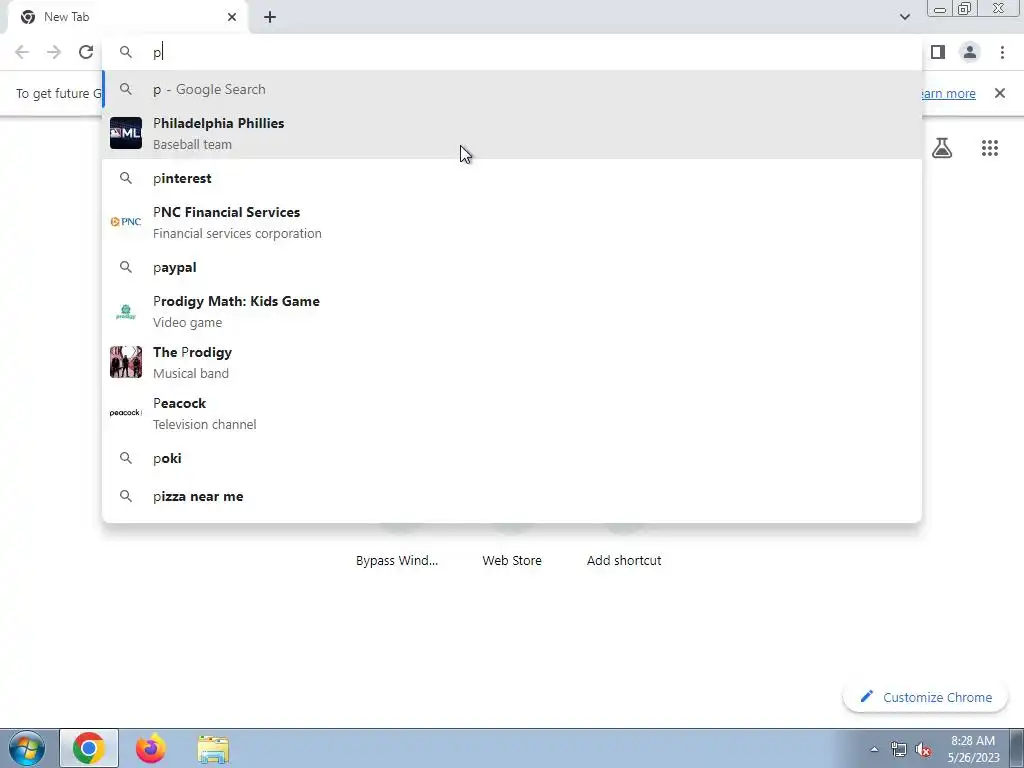Follow the Learn more link

(948, 93)
